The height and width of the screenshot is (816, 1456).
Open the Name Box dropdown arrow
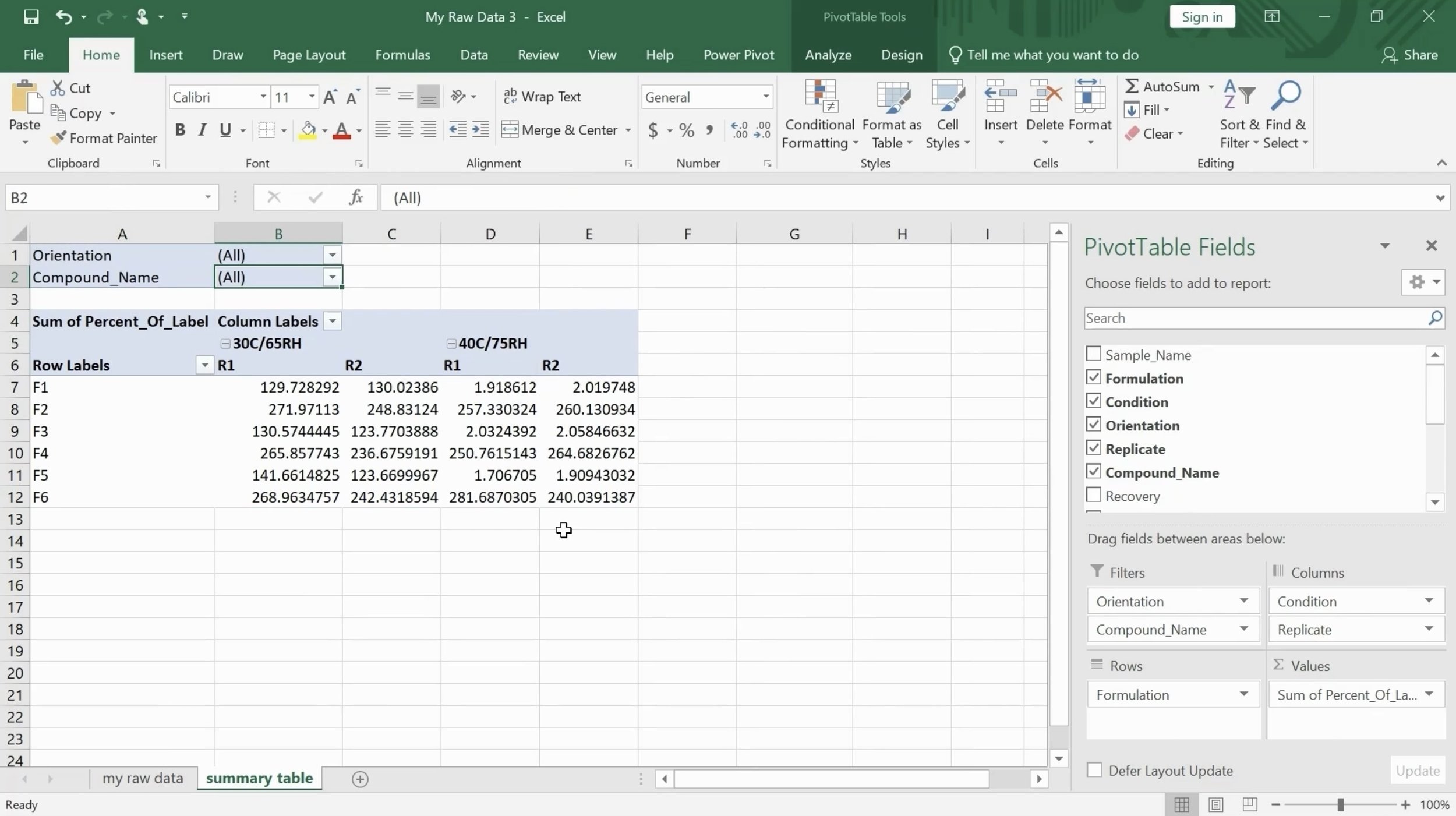pos(207,197)
